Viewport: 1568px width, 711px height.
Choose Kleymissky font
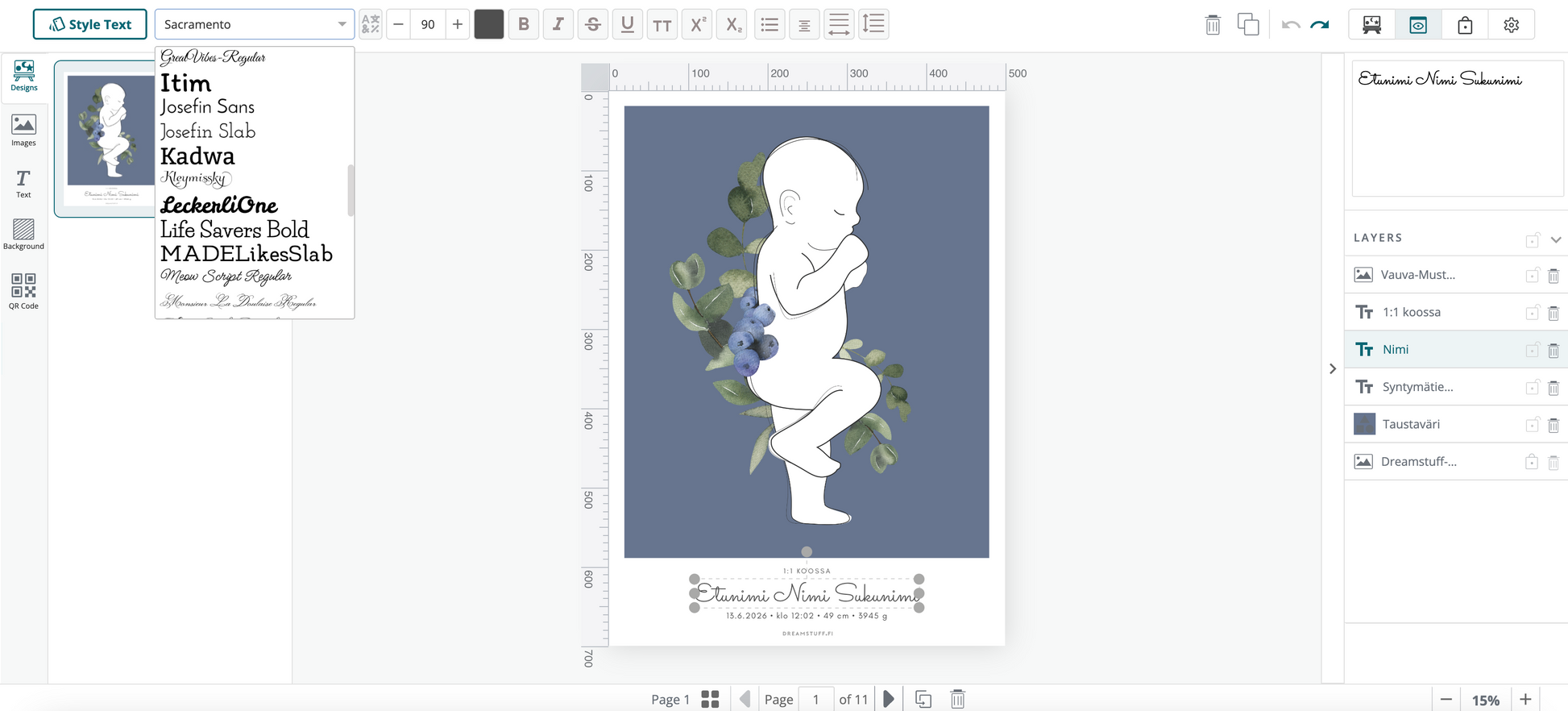pos(196,179)
